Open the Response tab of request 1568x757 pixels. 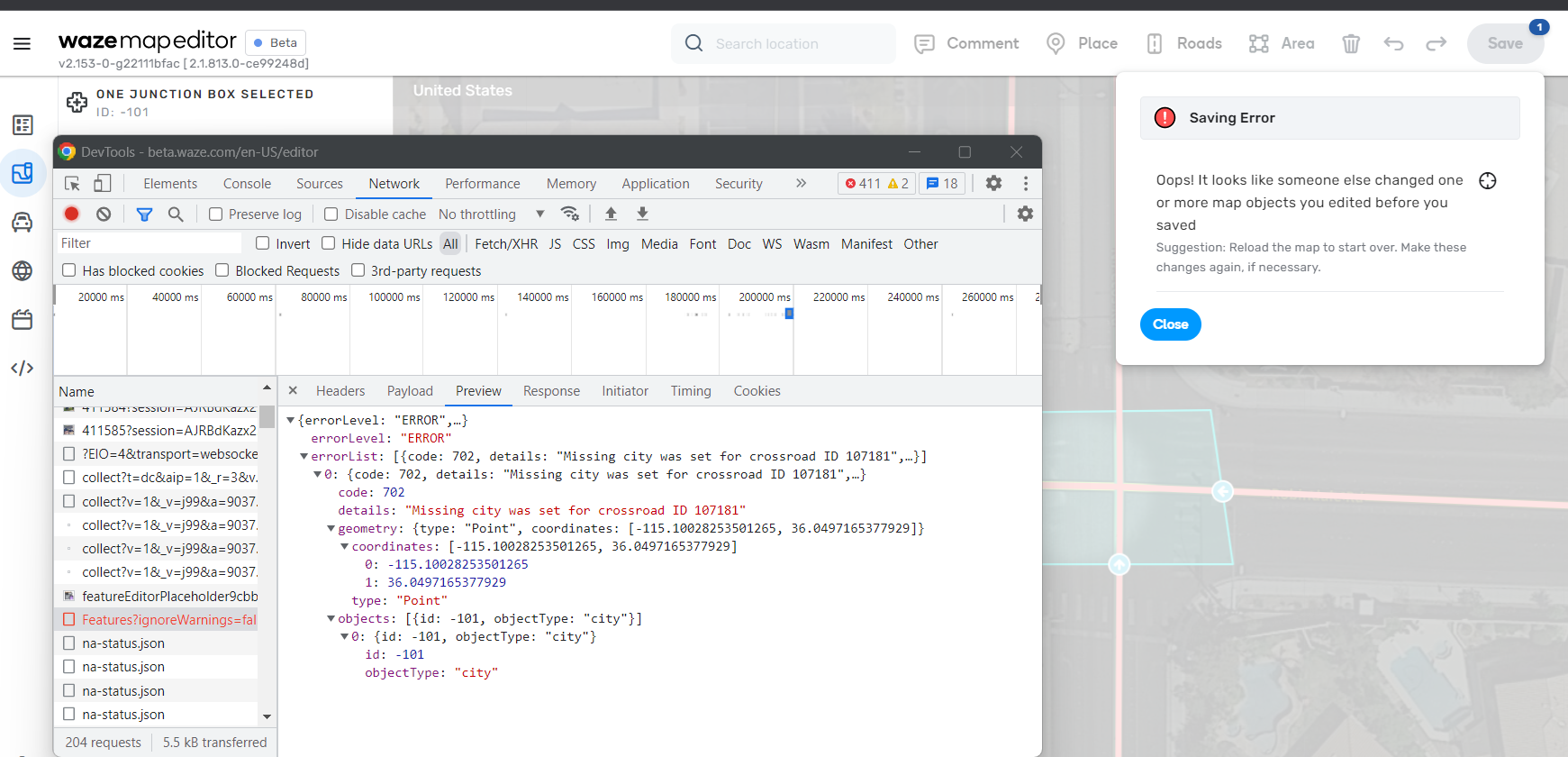[x=551, y=391]
